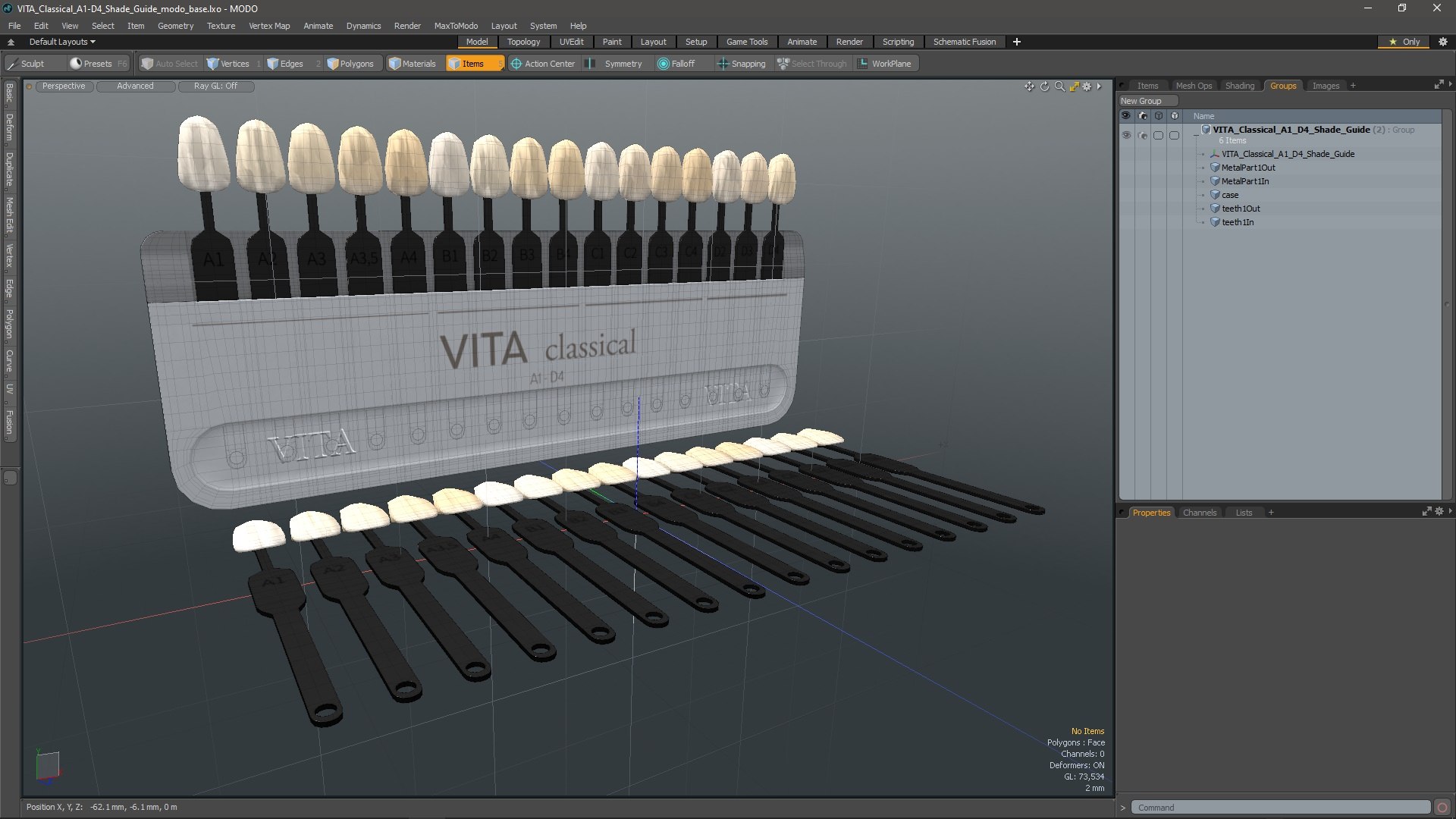1456x819 pixels.
Task: Expand the Groups panel side arrow
Action: [1450, 85]
